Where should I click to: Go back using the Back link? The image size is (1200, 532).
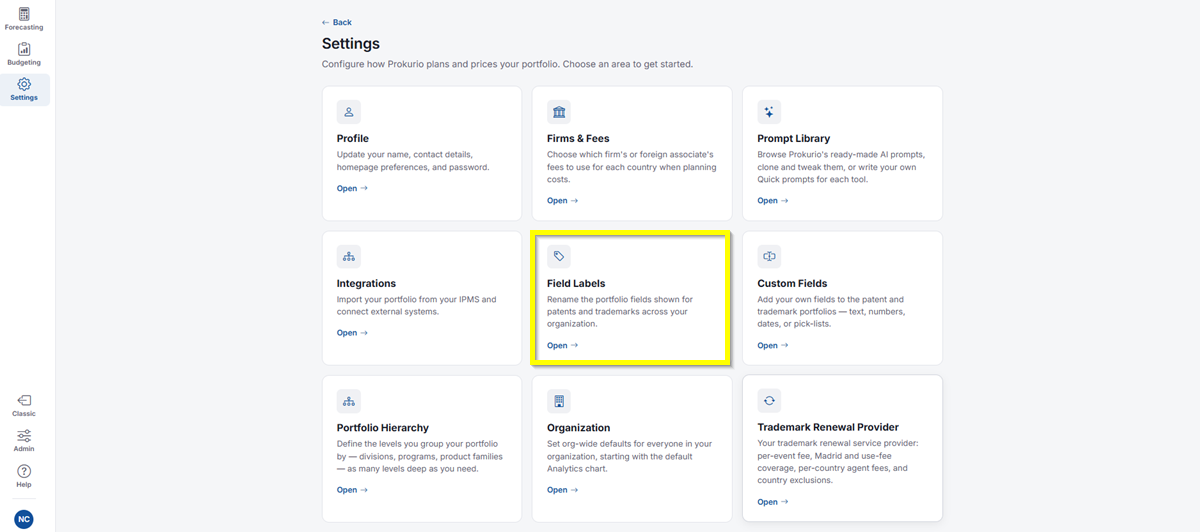(x=337, y=22)
